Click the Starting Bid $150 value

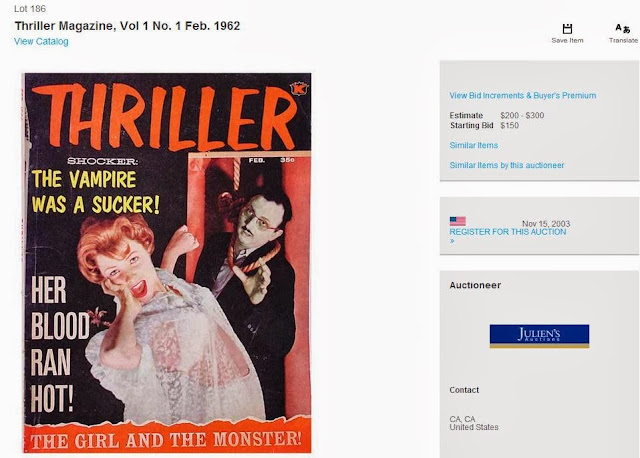(x=509, y=125)
